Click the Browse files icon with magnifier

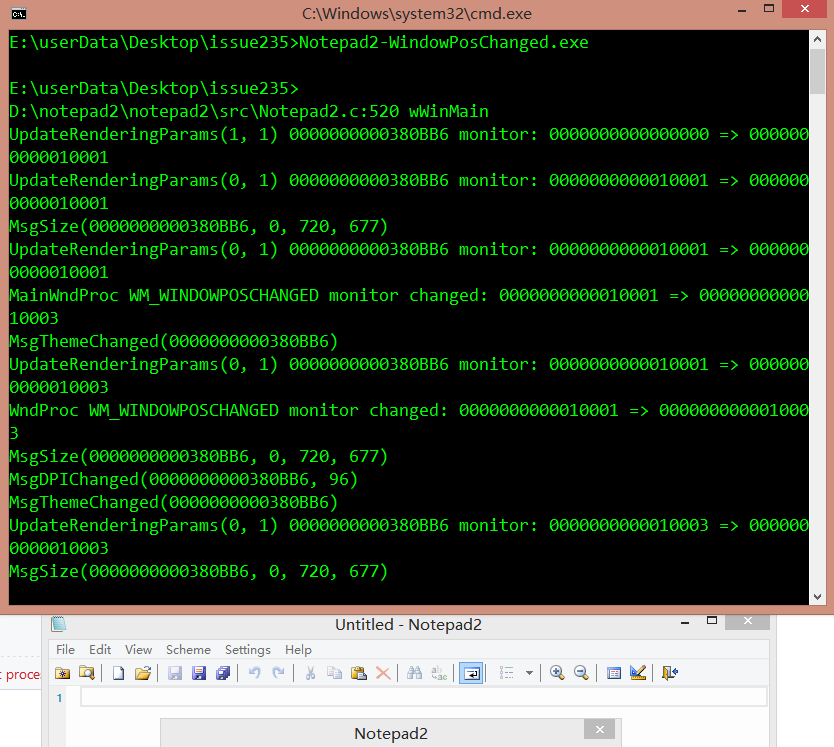pyautogui.click(x=87, y=673)
